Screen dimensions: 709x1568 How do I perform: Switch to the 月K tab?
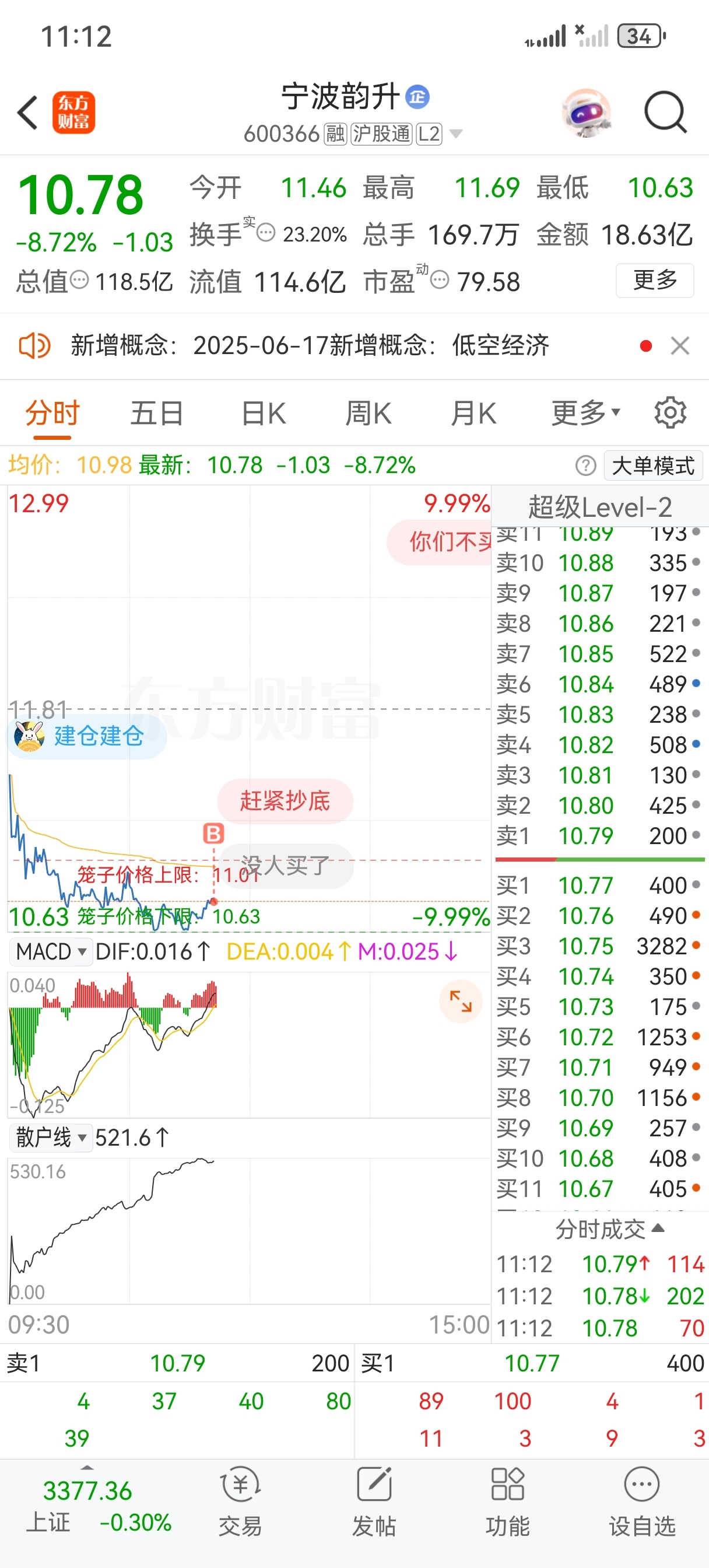473,414
